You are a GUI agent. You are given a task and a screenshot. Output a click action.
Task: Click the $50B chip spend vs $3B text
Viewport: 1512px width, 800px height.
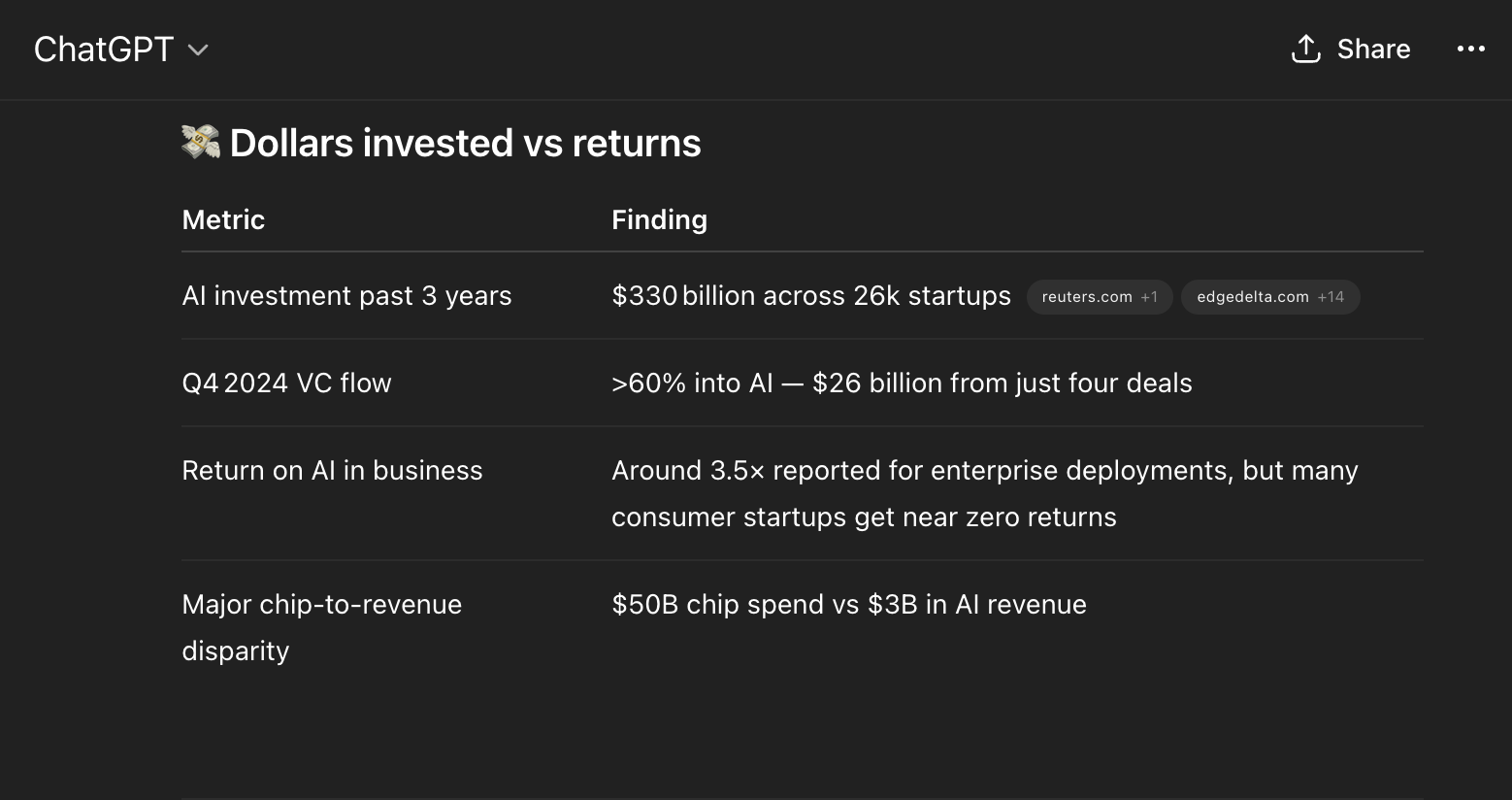pos(849,605)
